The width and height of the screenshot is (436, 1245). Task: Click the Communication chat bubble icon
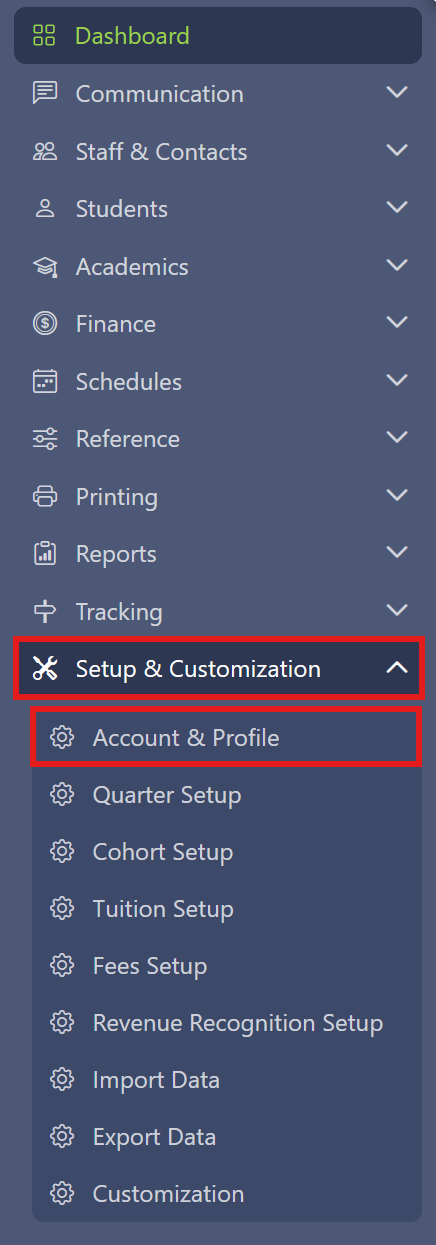tap(44, 93)
